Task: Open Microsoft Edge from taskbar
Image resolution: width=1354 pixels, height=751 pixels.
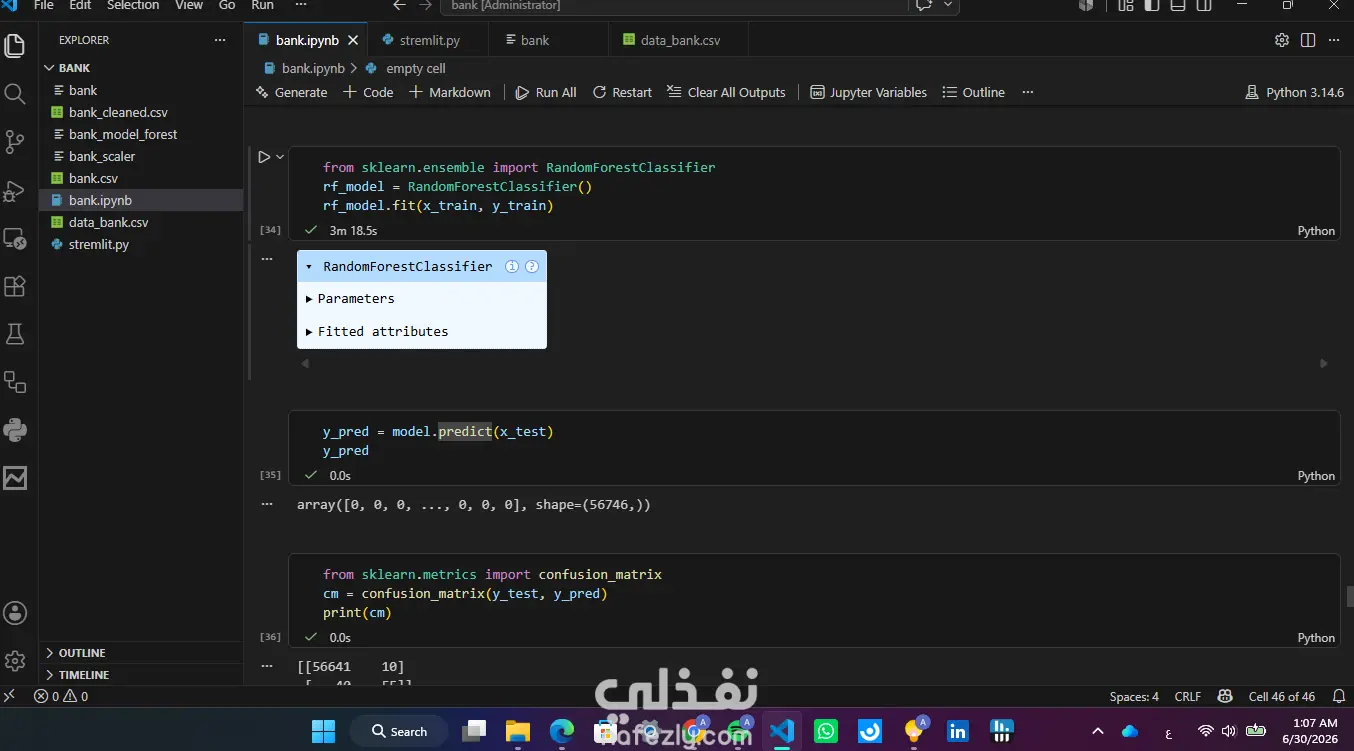Action: point(562,731)
